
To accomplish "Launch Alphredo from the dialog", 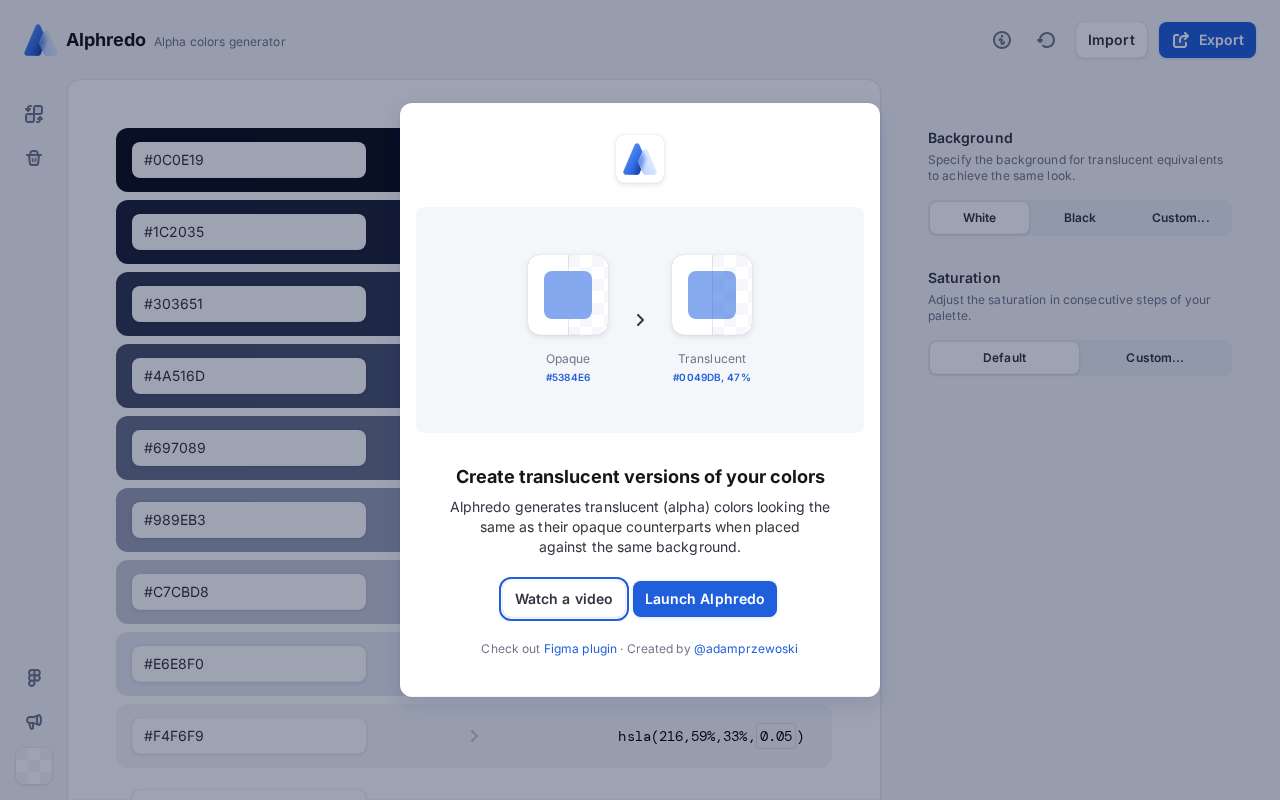I will [x=705, y=599].
